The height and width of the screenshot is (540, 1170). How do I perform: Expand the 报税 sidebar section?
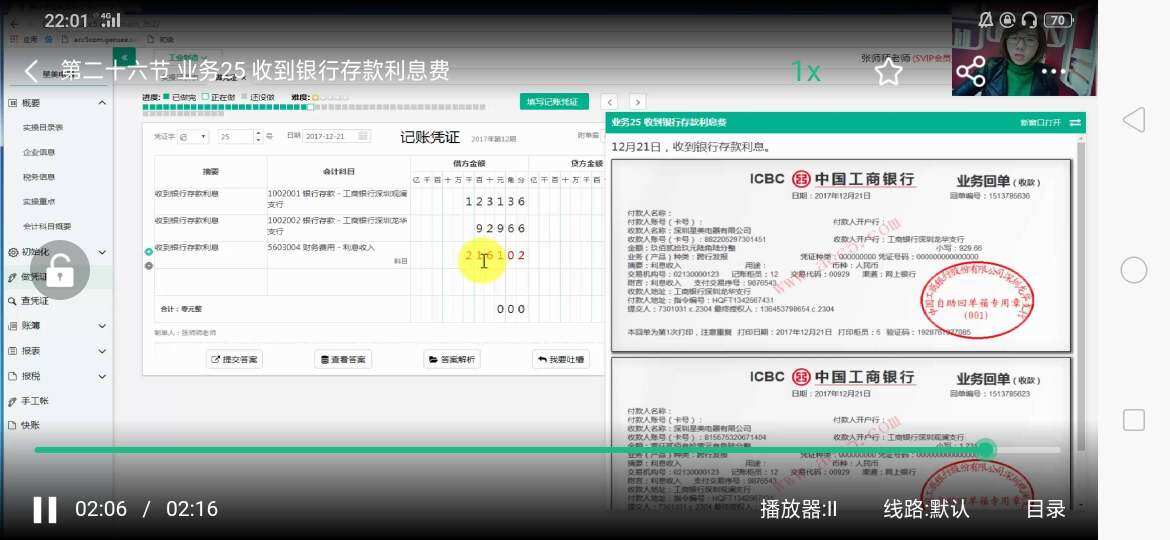coord(102,376)
